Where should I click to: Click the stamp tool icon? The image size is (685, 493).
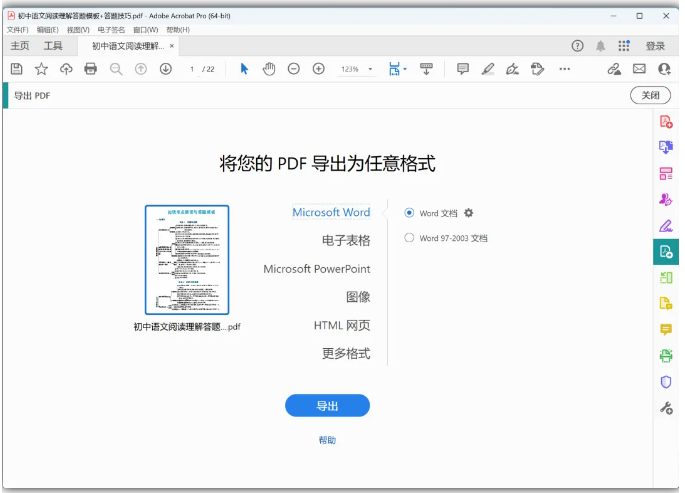537,69
